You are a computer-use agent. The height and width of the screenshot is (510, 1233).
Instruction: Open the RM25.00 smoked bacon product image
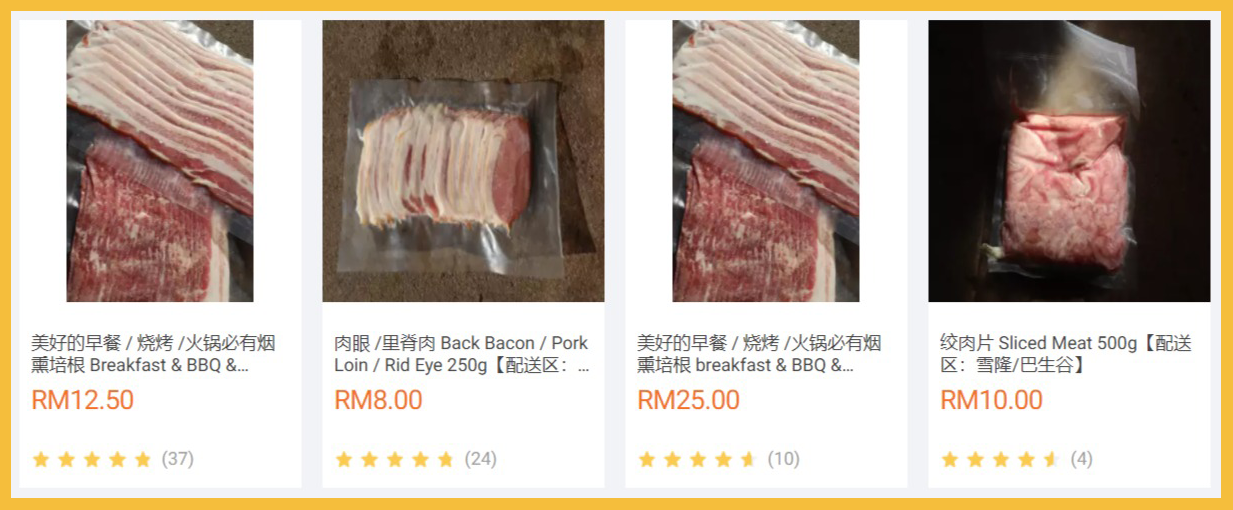766,161
